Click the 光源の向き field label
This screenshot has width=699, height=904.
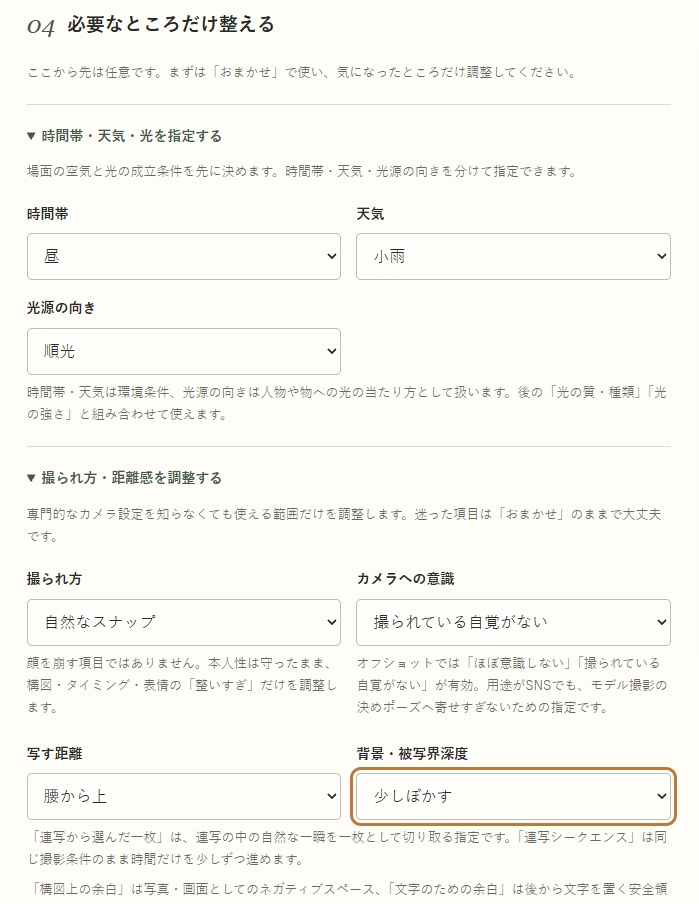coord(61,308)
